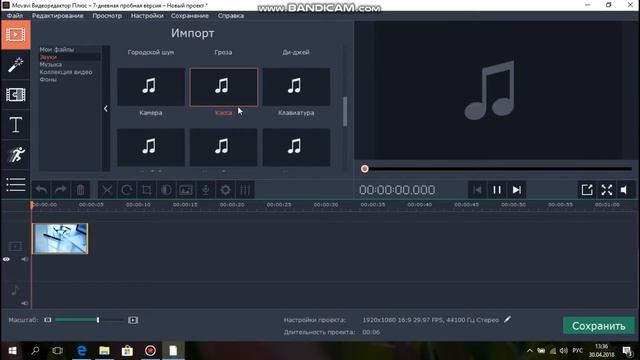This screenshot has width=640, height=360.
Task: Click the project settings 1920x1080 text
Action: coord(431,320)
